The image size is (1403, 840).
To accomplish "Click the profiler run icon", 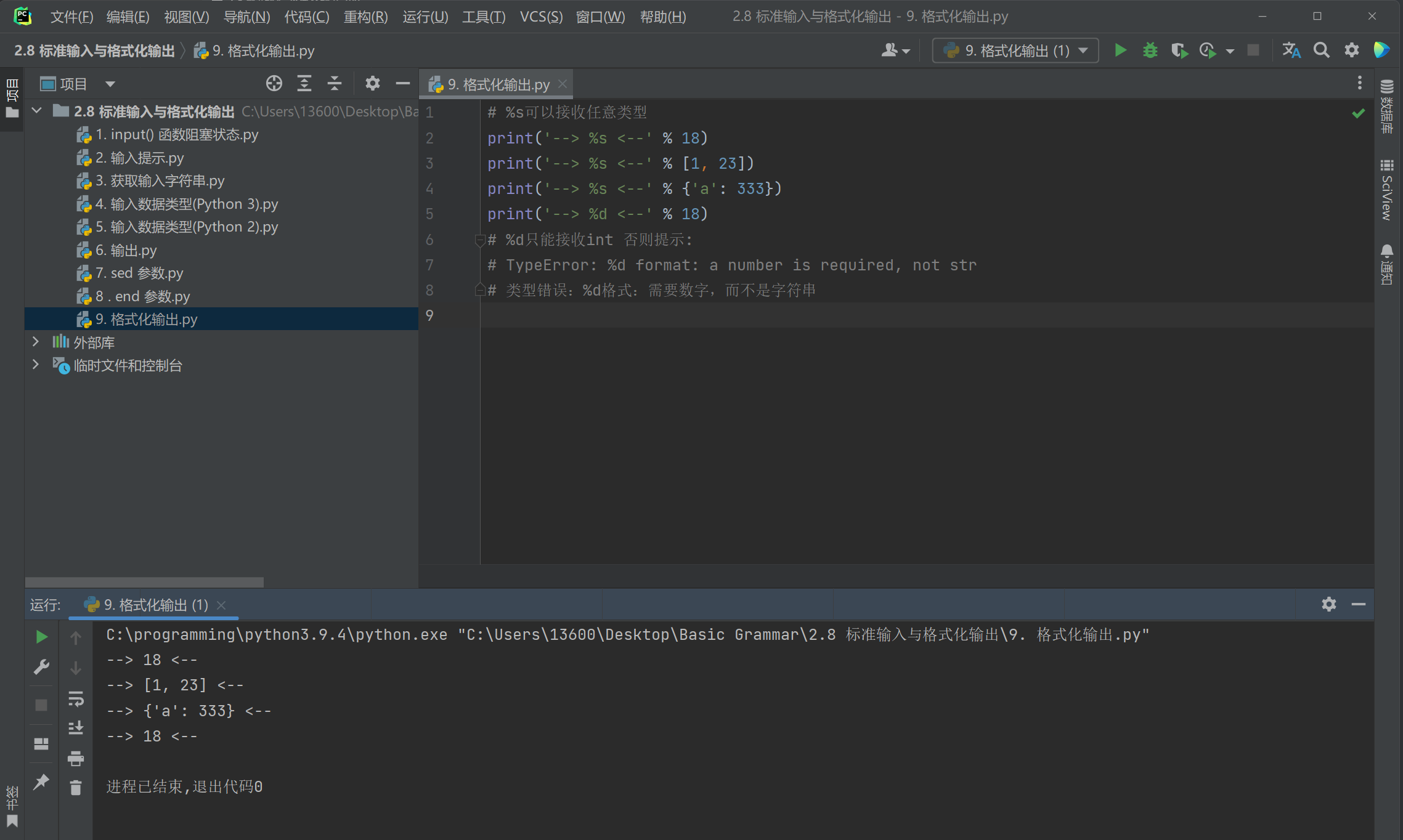I will tap(1208, 50).
